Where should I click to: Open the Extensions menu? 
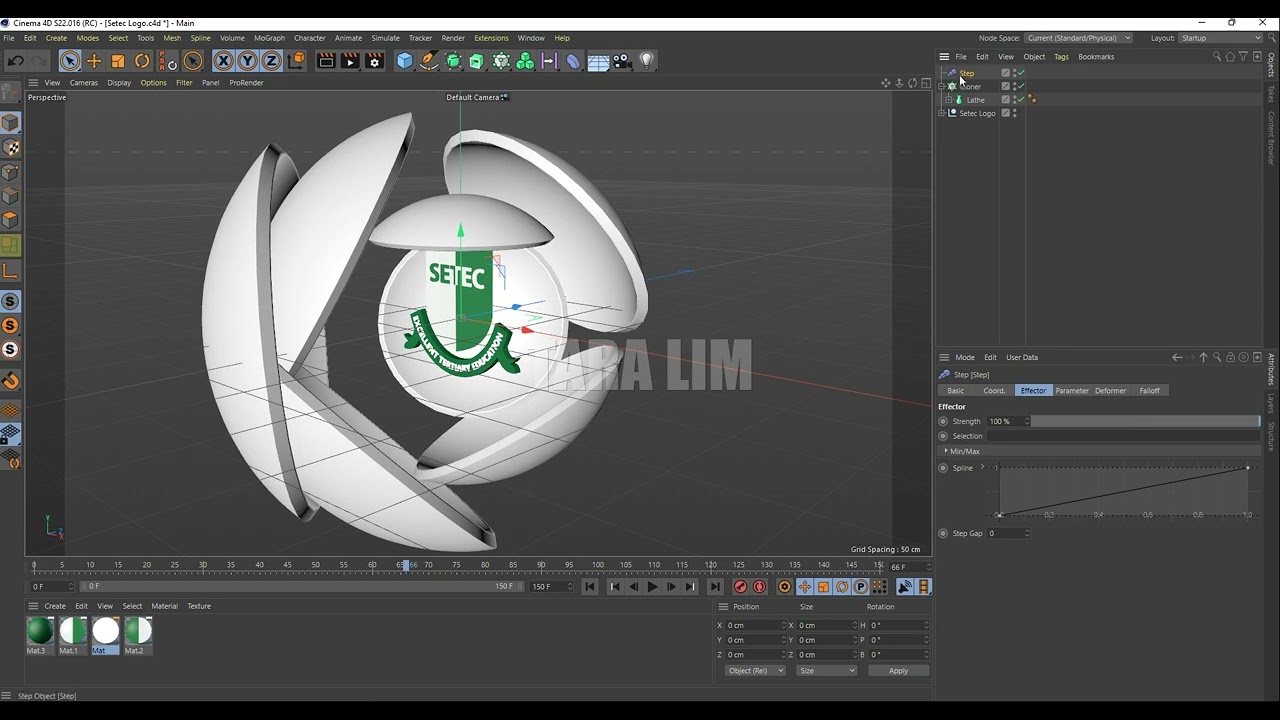491,38
